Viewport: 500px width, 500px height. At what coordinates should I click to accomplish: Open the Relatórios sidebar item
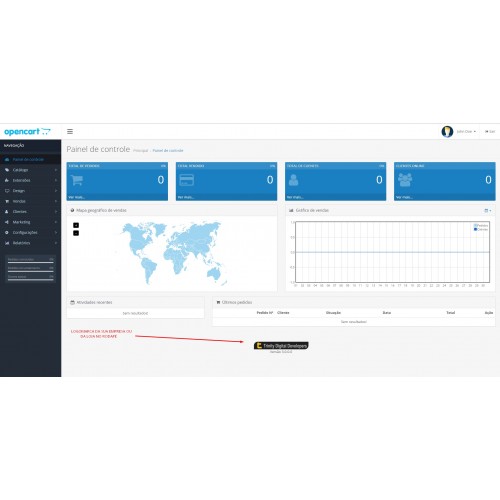[x=31, y=243]
